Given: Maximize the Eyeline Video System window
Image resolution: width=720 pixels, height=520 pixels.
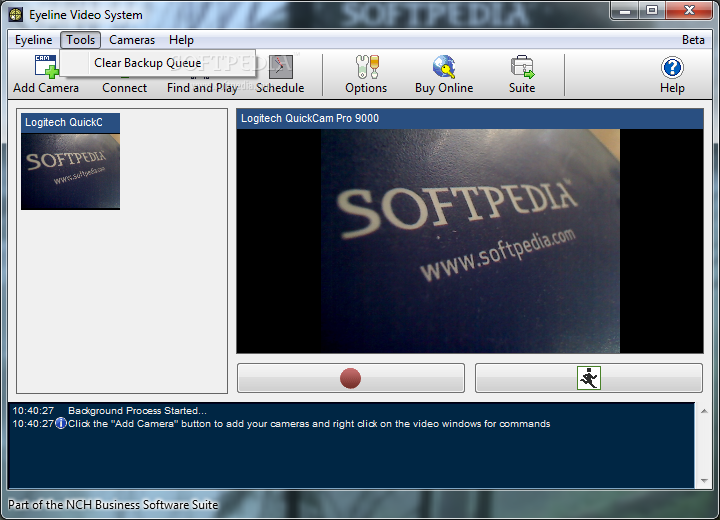Looking at the screenshot, I should point(652,11).
